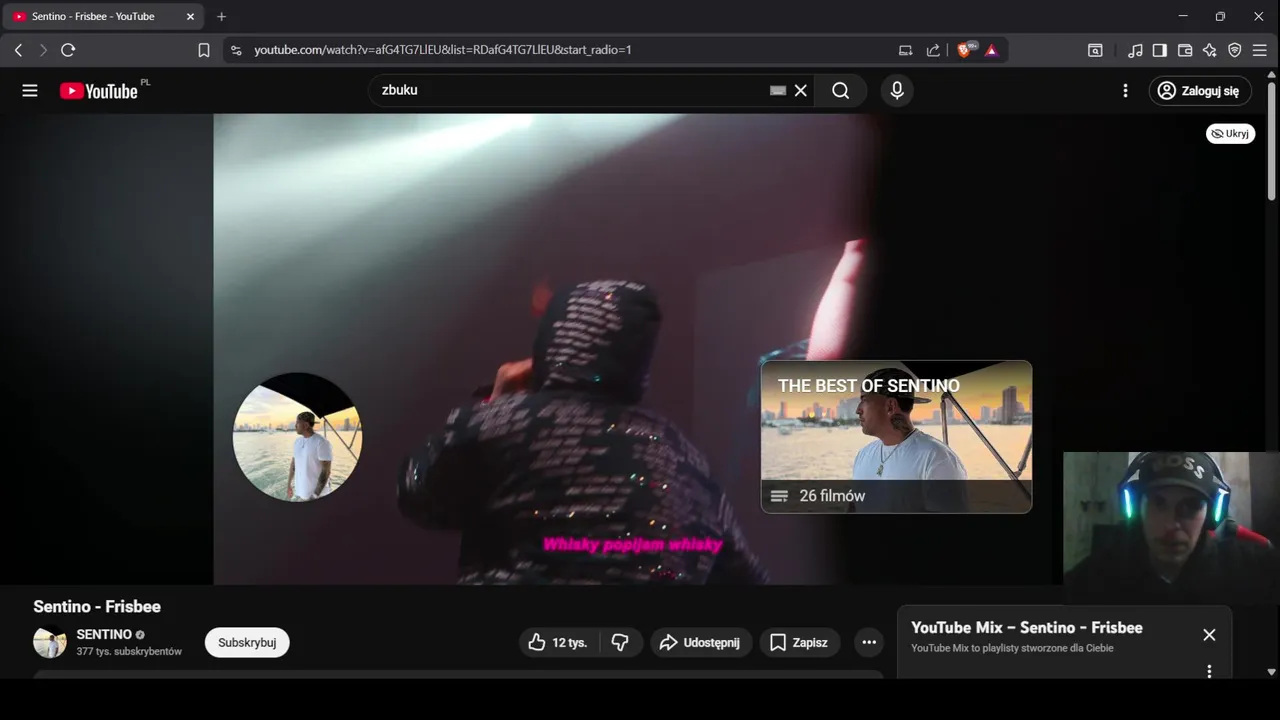This screenshot has width=1280, height=720.
Task: Open the YouTube guide hamburger menu
Action: click(30, 91)
